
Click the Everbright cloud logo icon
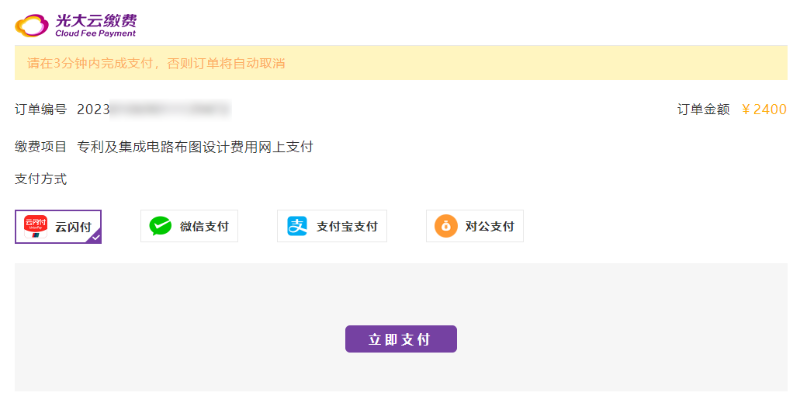[32, 24]
